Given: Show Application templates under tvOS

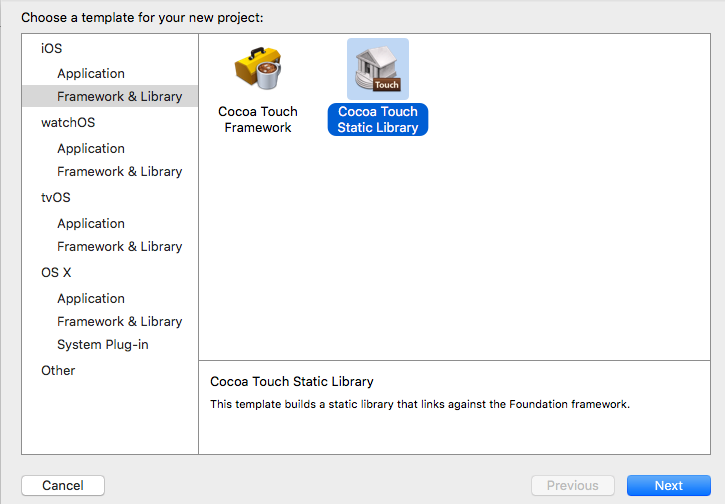Looking at the screenshot, I should [91, 224].
